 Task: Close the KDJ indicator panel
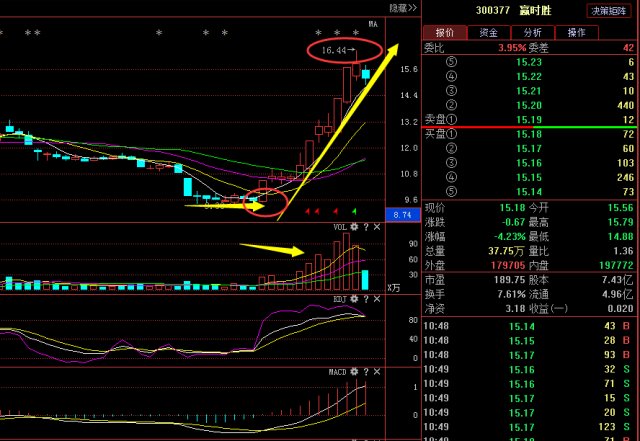377,298
